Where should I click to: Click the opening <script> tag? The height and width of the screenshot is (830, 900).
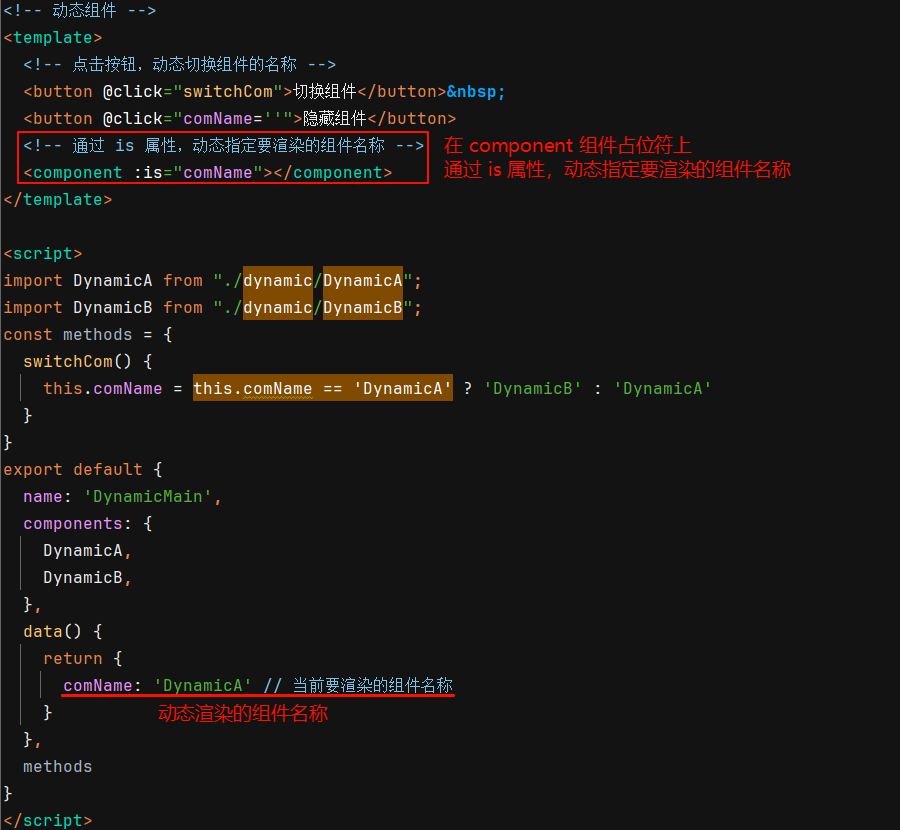pos(43,254)
